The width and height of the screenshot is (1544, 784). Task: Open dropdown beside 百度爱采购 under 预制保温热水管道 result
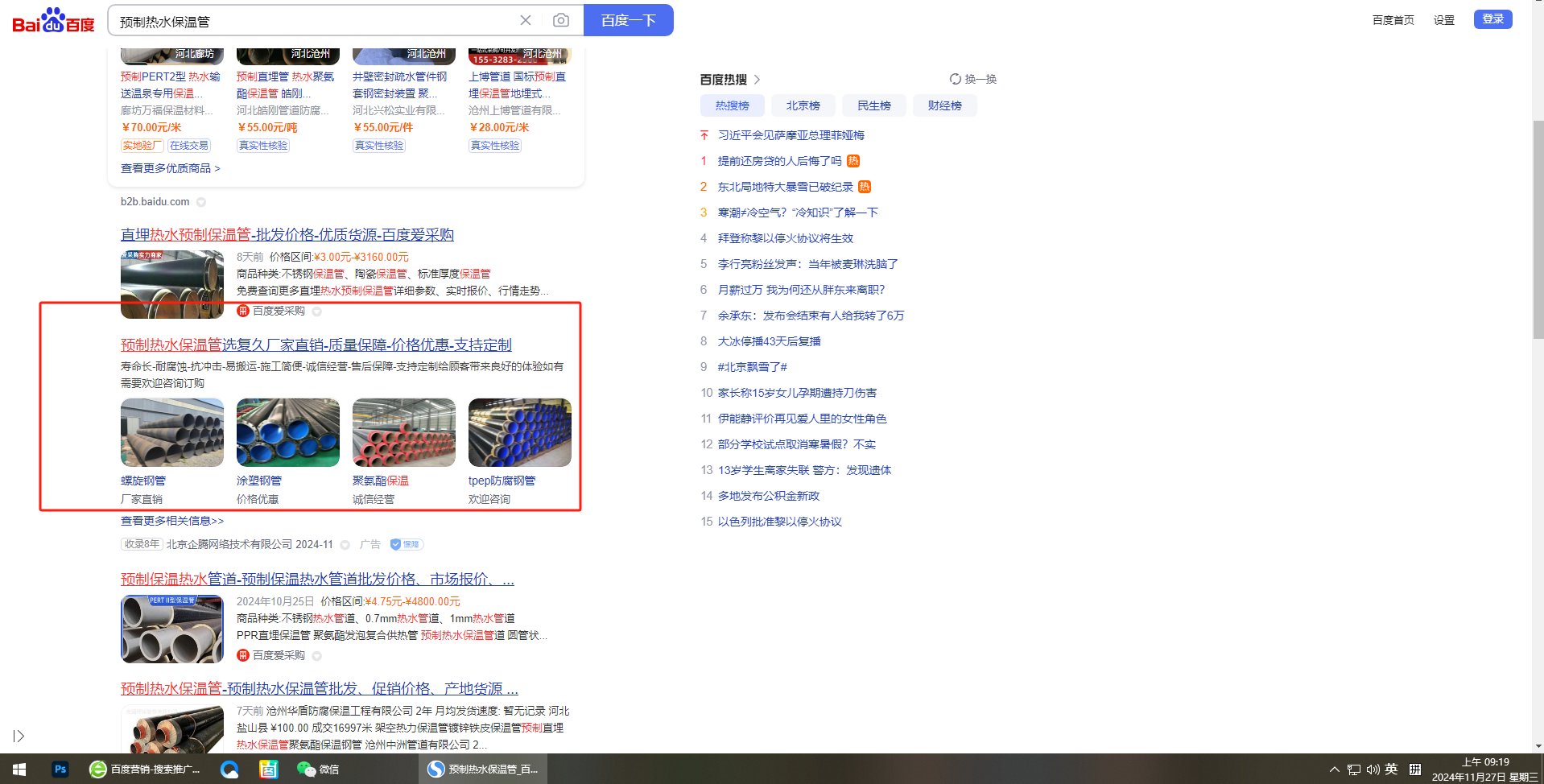coord(316,656)
